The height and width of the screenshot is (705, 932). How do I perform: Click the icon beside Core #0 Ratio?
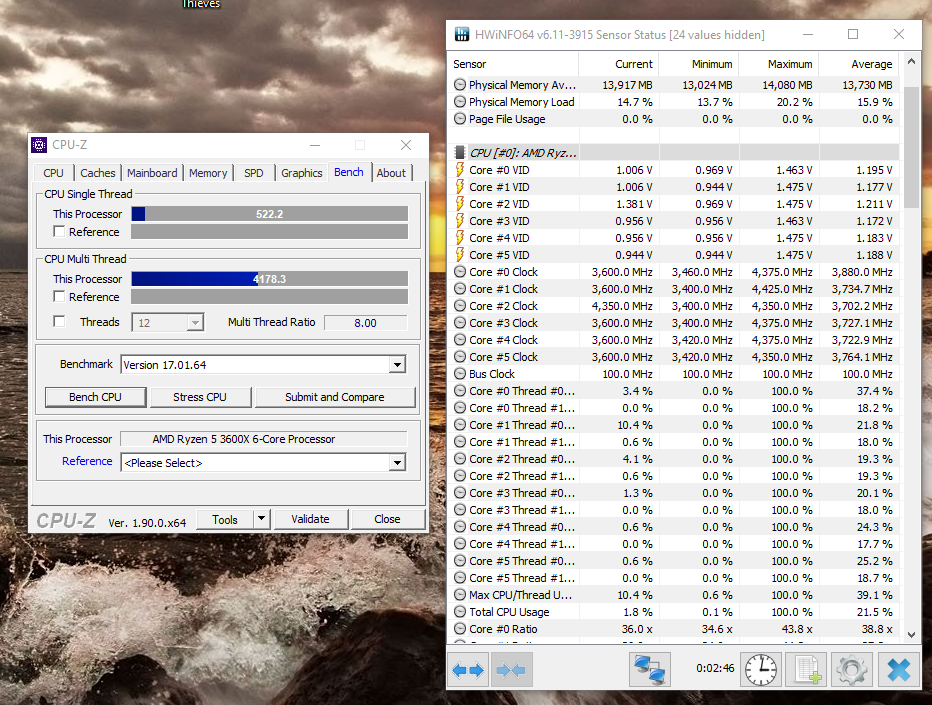[x=459, y=629]
